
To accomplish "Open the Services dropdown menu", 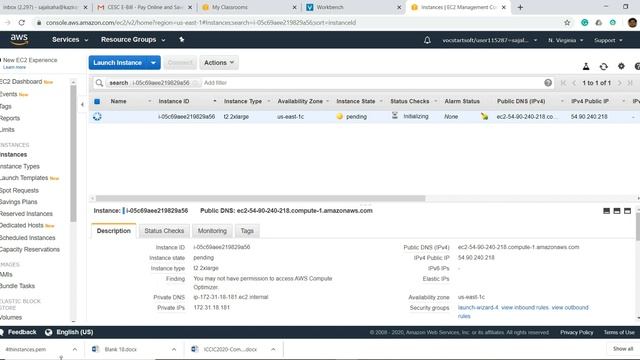I will click(x=70, y=40).
